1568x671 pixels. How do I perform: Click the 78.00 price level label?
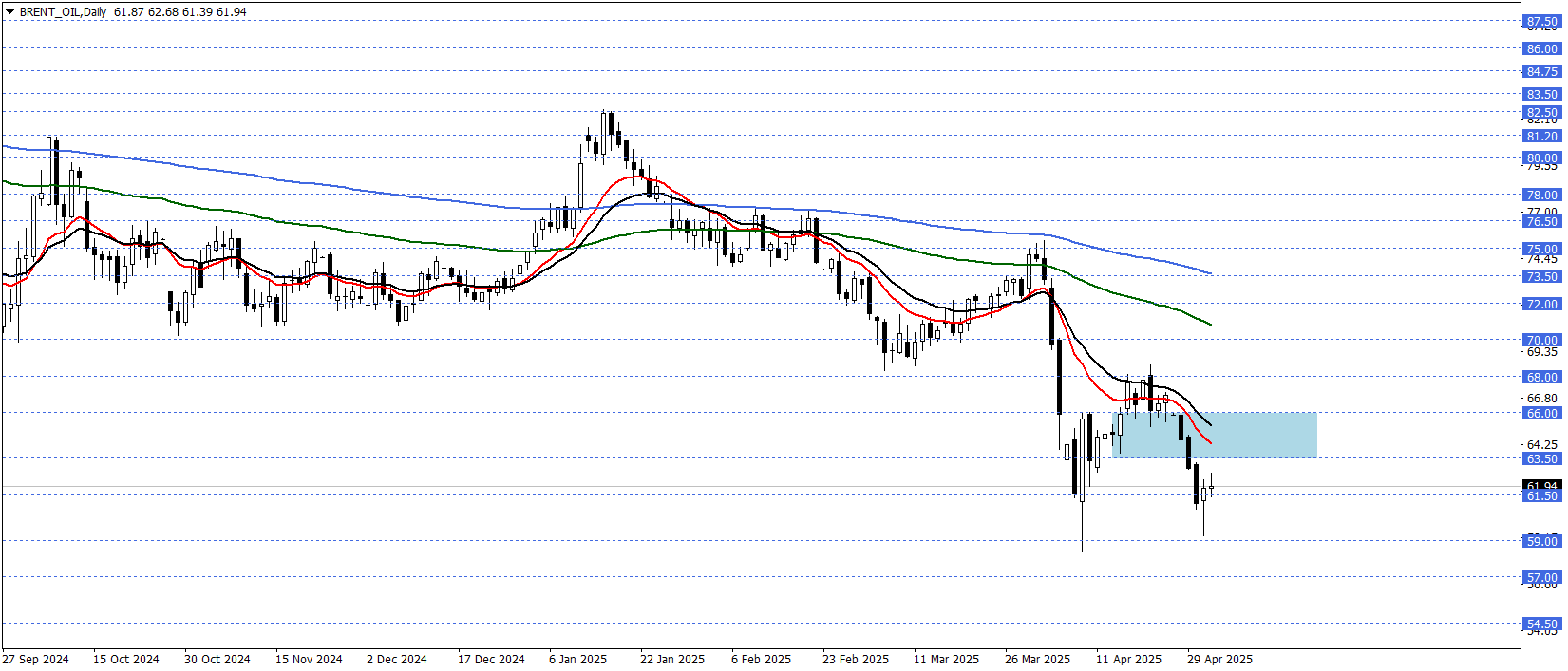pyautogui.click(x=1542, y=195)
